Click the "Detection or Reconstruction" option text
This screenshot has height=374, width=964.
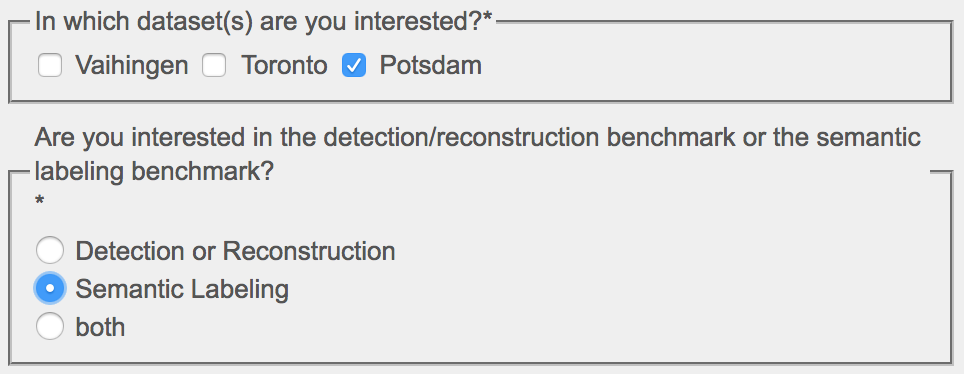(x=235, y=251)
